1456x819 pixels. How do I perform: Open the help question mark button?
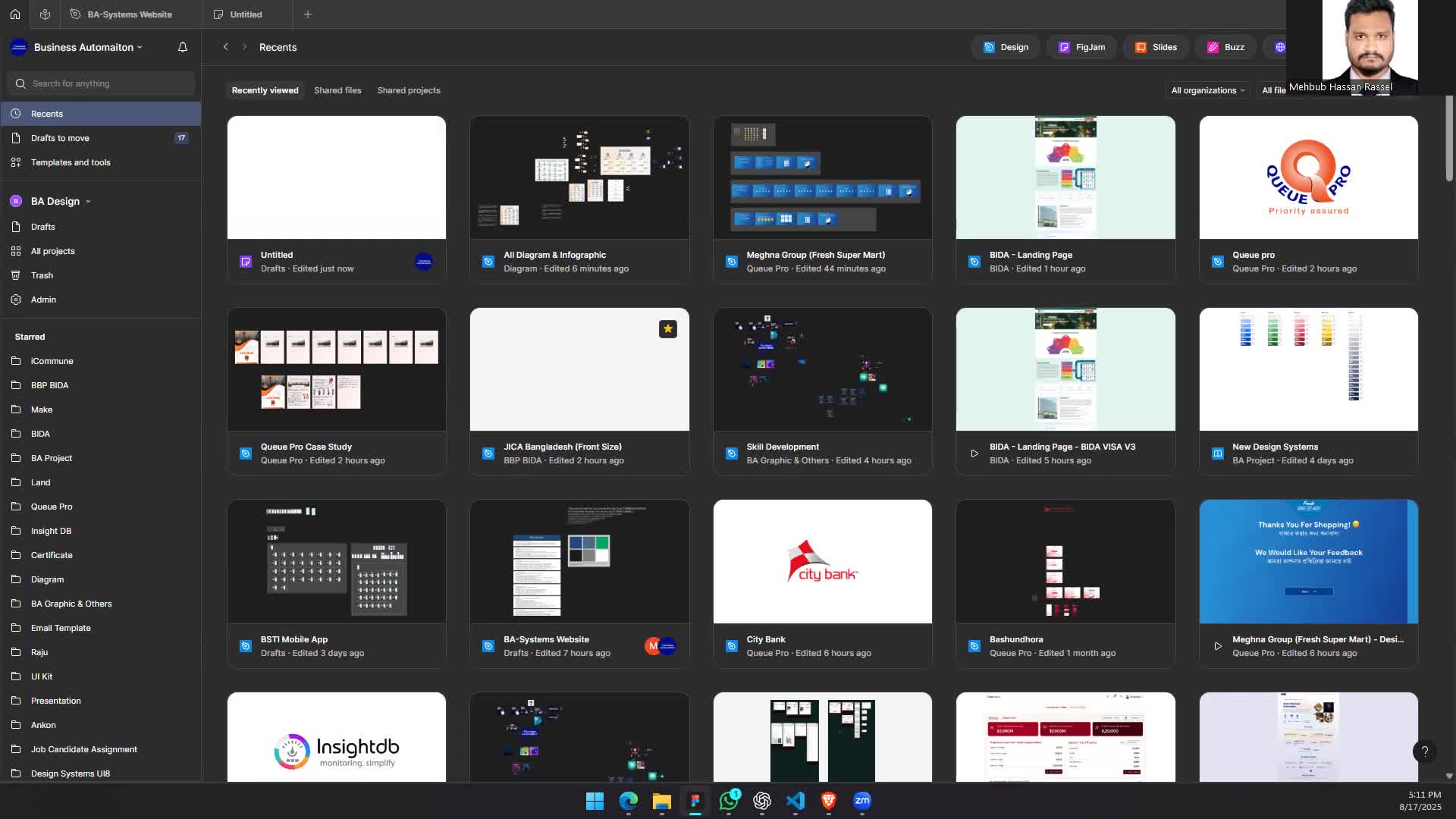point(1424,752)
